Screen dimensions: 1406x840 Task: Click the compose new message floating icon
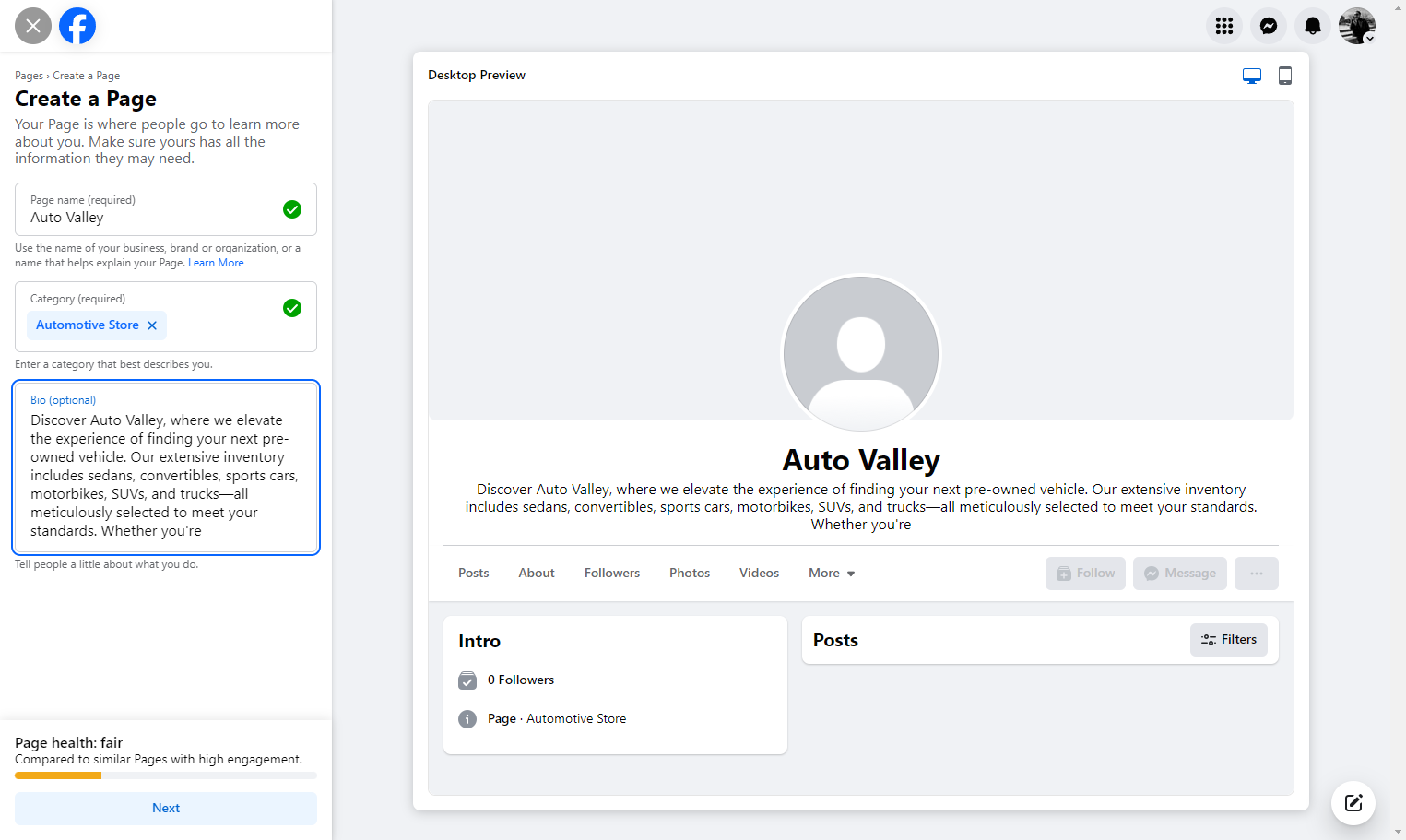tap(1353, 802)
